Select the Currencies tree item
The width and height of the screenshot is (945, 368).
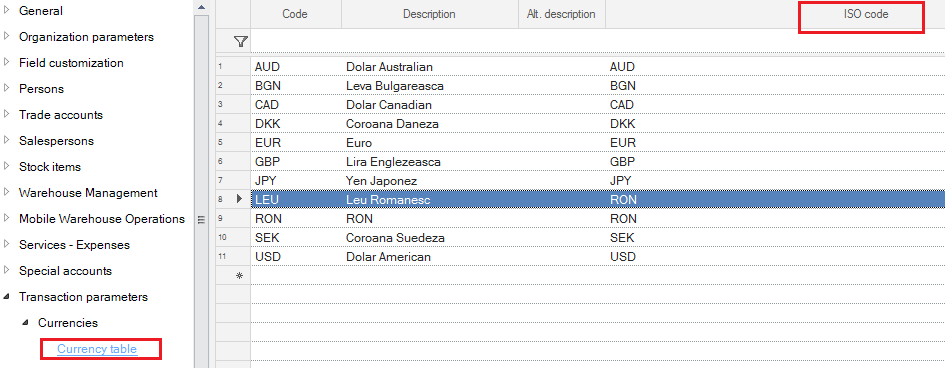click(x=68, y=323)
